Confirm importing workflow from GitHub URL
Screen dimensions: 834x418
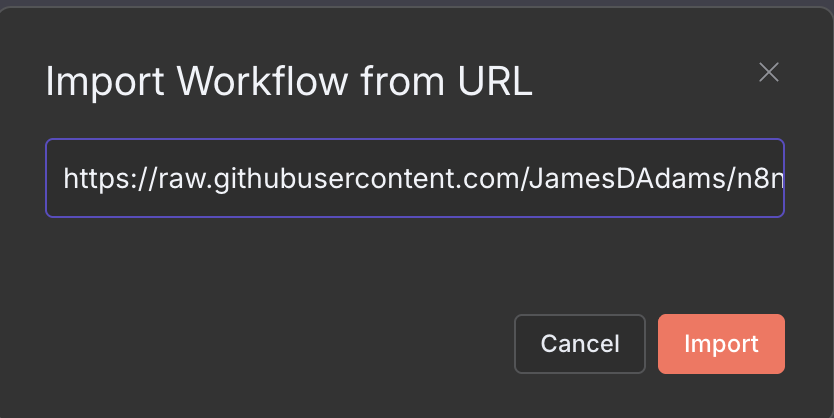721,344
